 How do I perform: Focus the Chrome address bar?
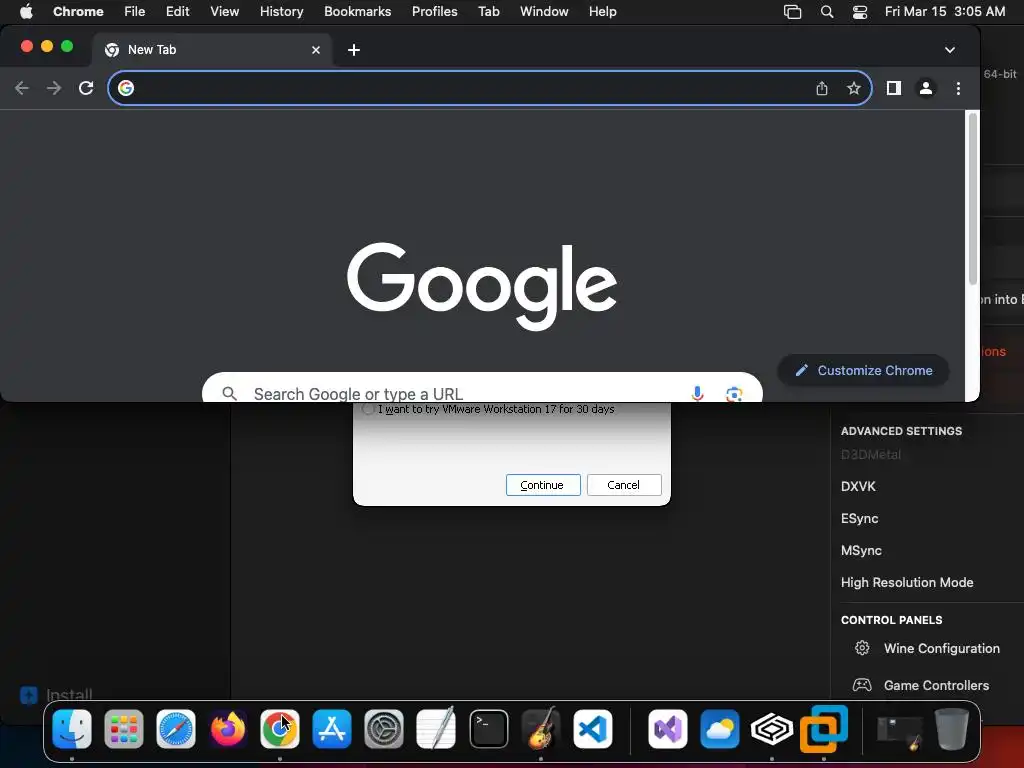click(x=490, y=88)
